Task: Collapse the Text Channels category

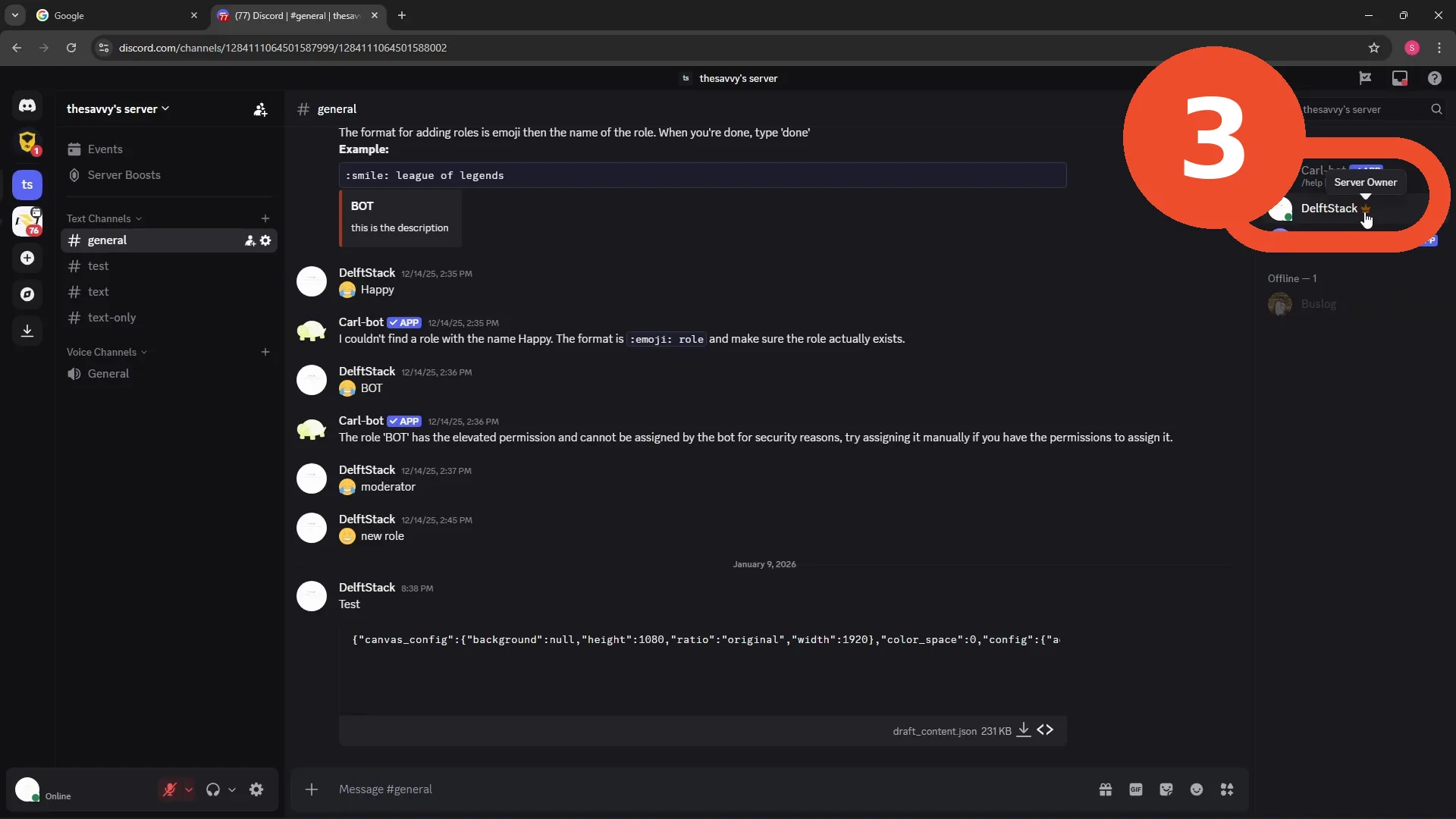Action: tap(104, 218)
